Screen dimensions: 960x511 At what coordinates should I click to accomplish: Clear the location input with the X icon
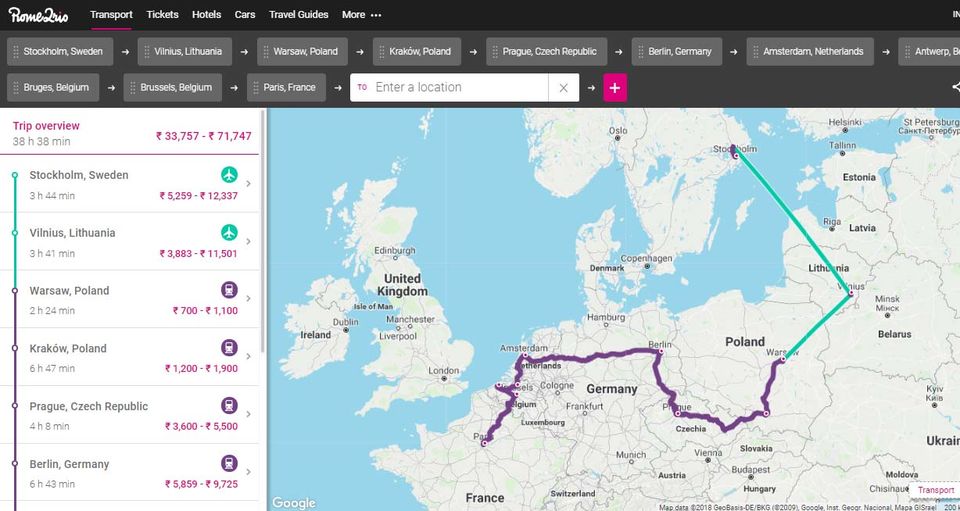pyautogui.click(x=563, y=88)
